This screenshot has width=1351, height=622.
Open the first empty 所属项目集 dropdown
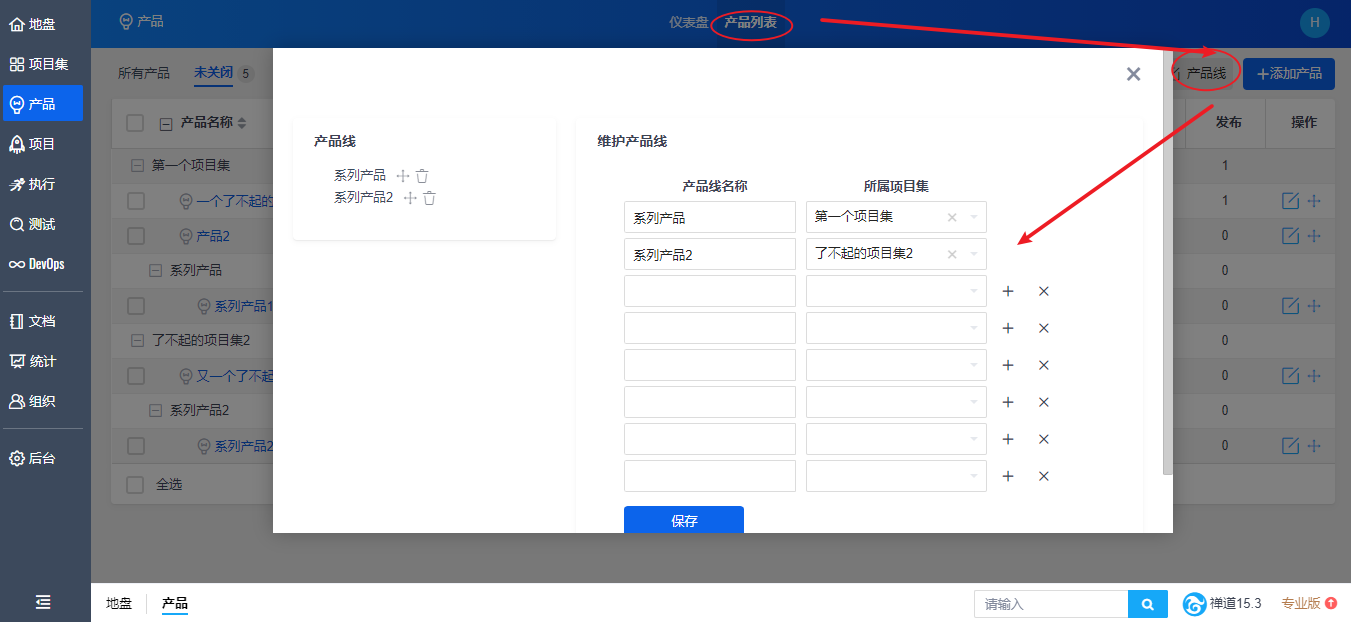[896, 291]
